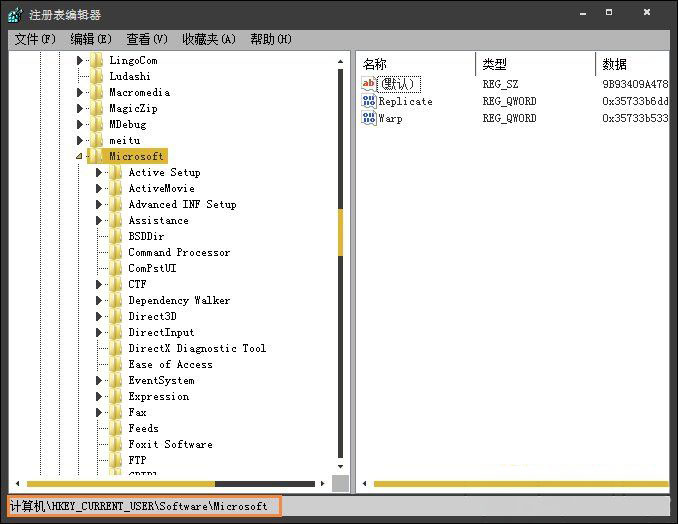
Task: Expand the DirectInput key arrow
Action: (x=99, y=332)
